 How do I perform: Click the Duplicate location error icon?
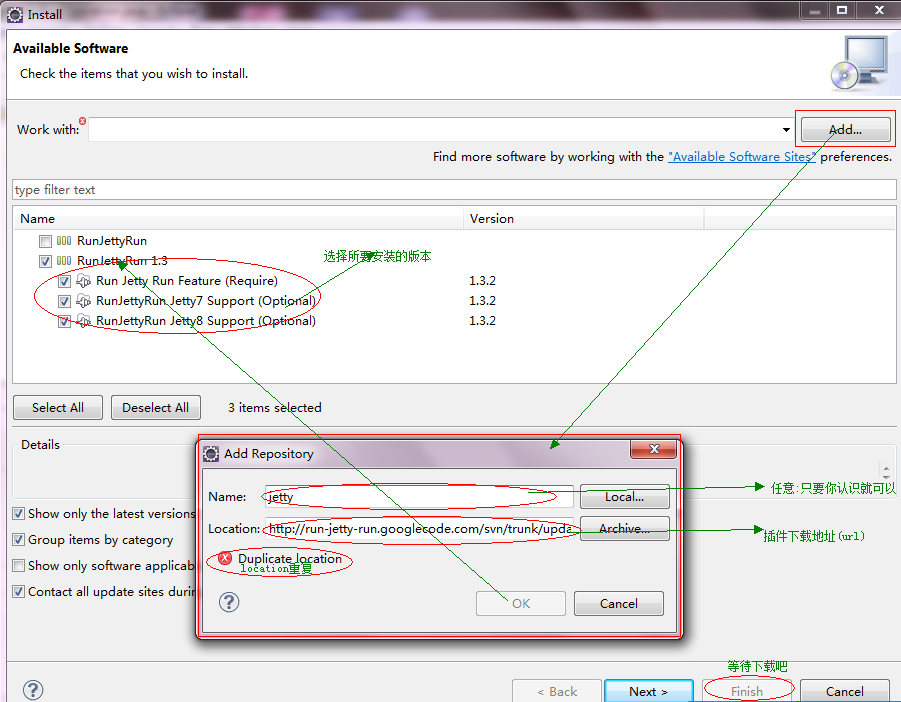(x=225, y=558)
